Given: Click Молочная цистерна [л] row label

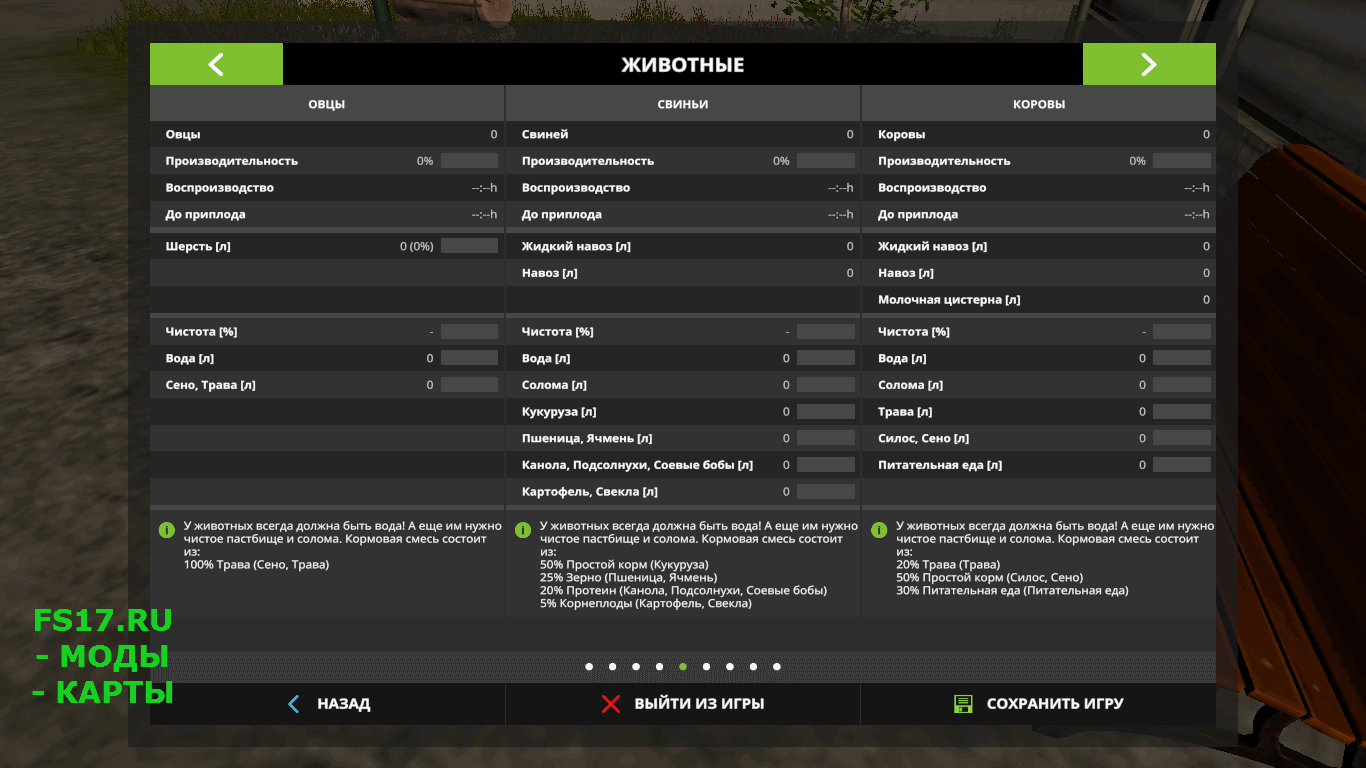Looking at the screenshot, I should click(x=949, y=300).
